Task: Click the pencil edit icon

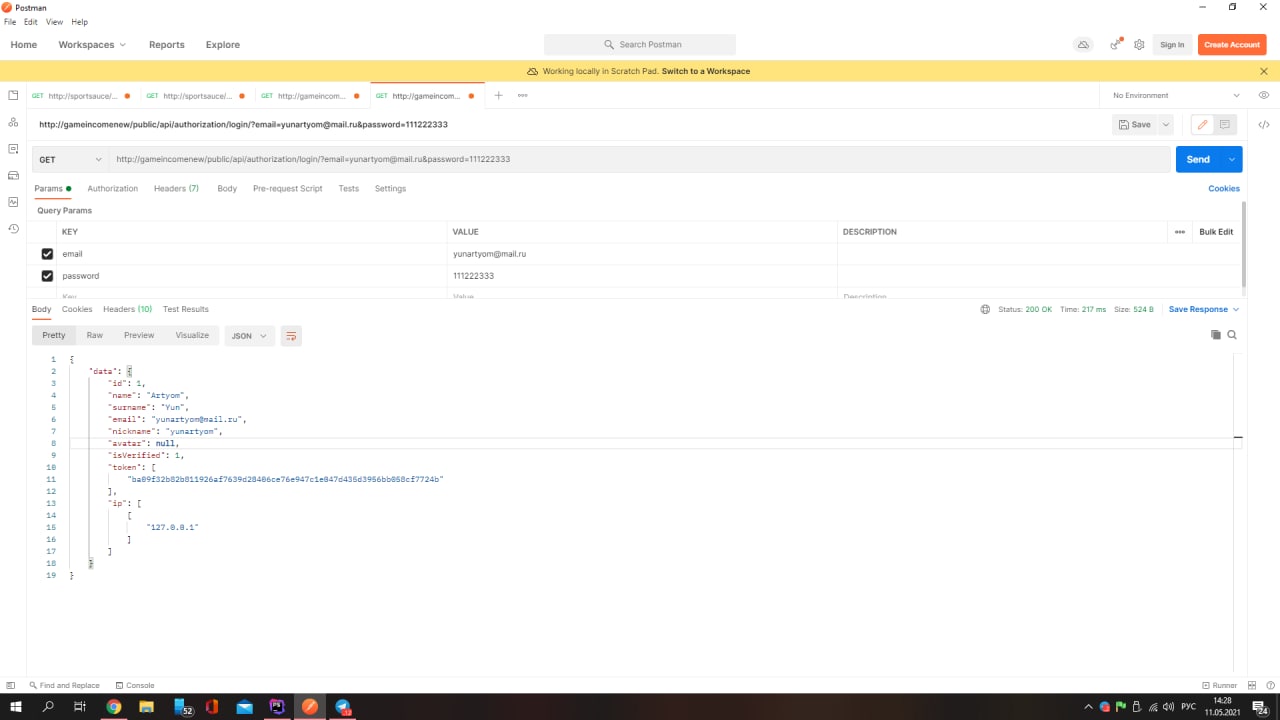Action: [x=1202, y=125]
